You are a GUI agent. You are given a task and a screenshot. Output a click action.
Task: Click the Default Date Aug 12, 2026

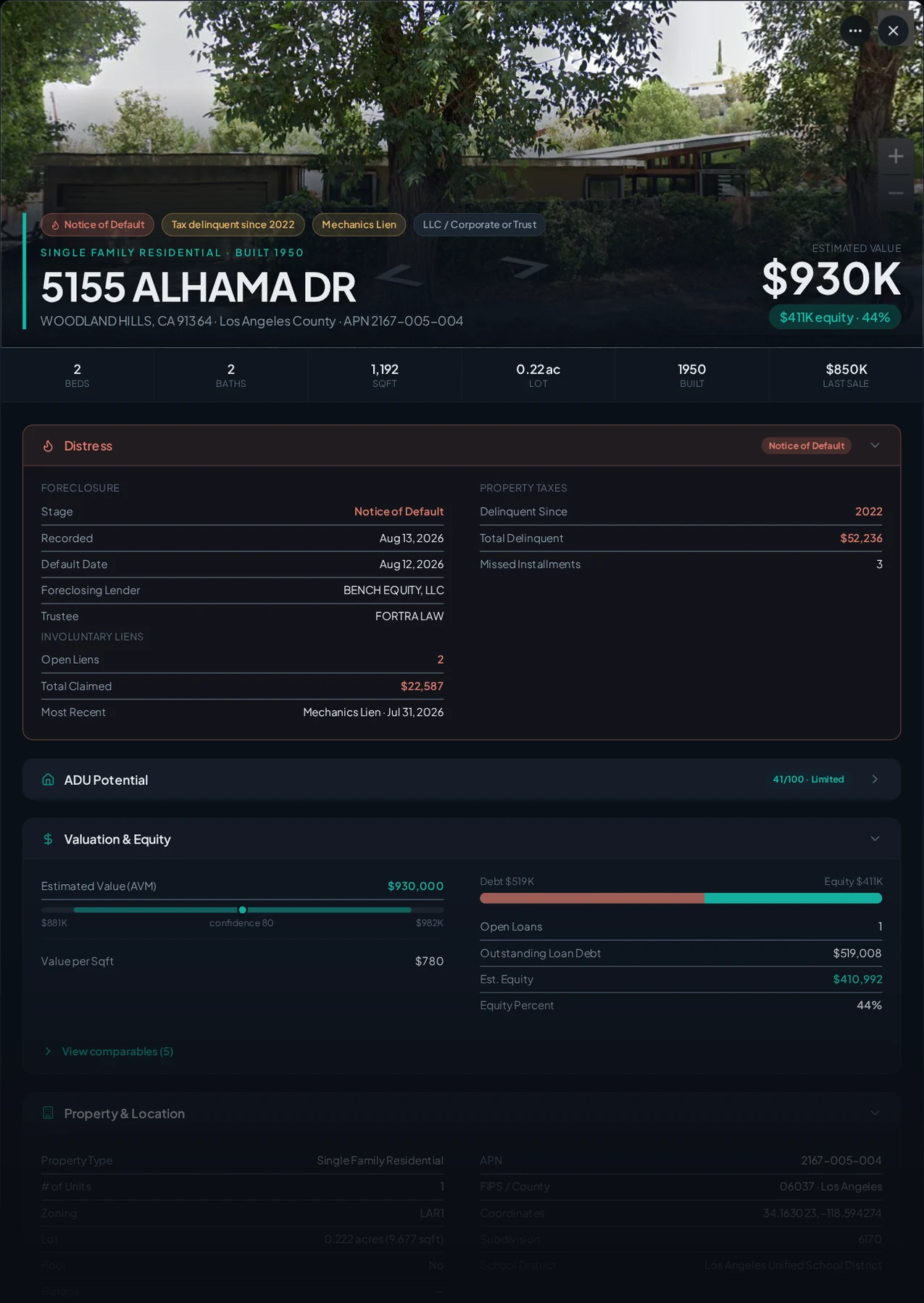pos(411,565)
